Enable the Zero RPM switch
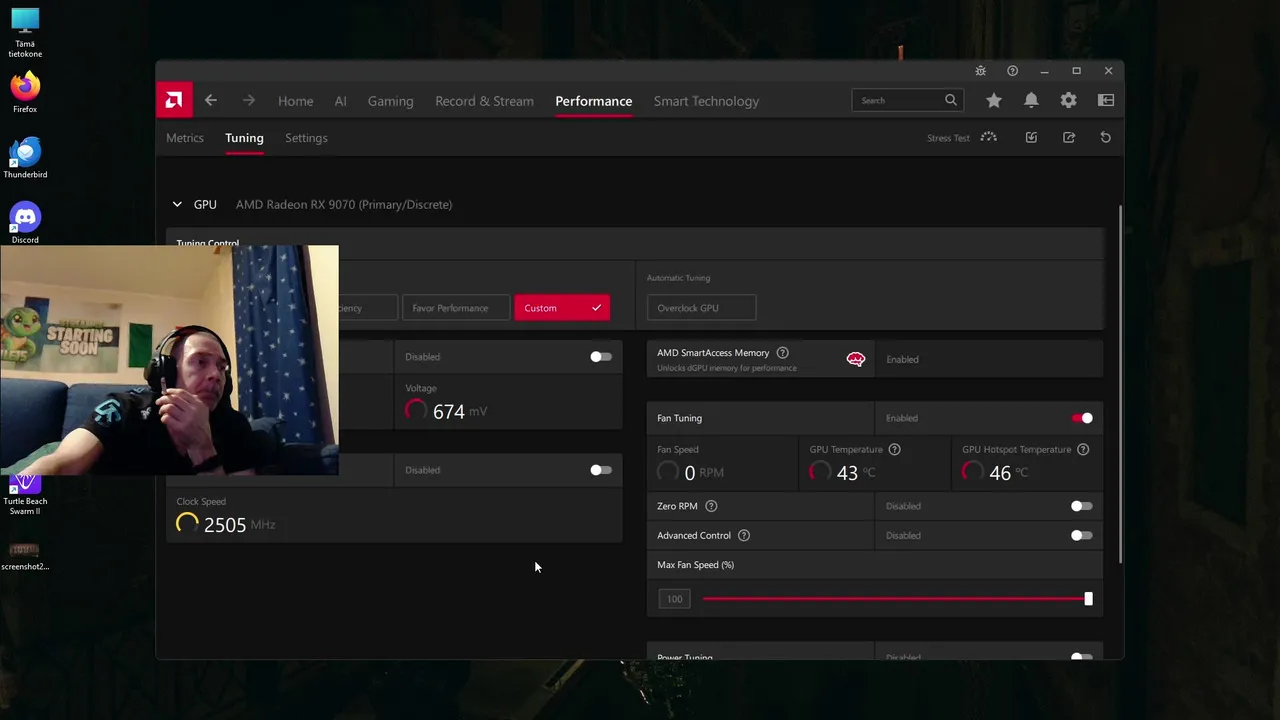1280x720 pixels. tap(1081, 506)
